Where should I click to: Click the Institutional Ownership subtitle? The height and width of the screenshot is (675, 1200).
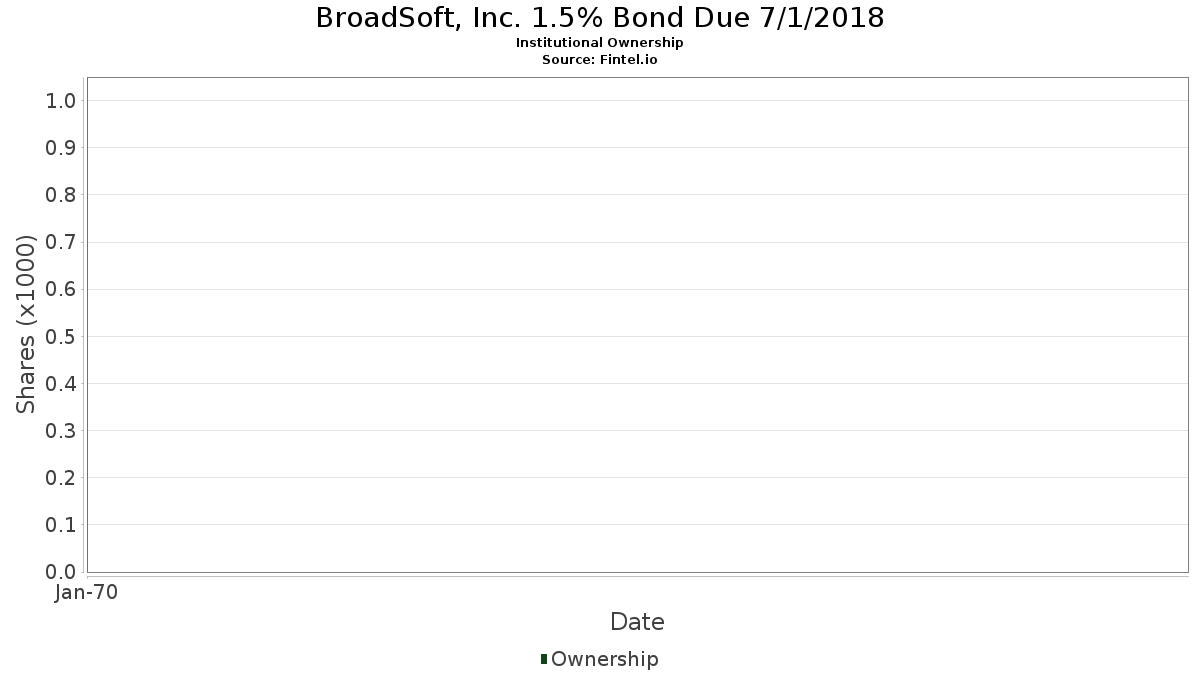pyautogui.click(x=600, y=43)
